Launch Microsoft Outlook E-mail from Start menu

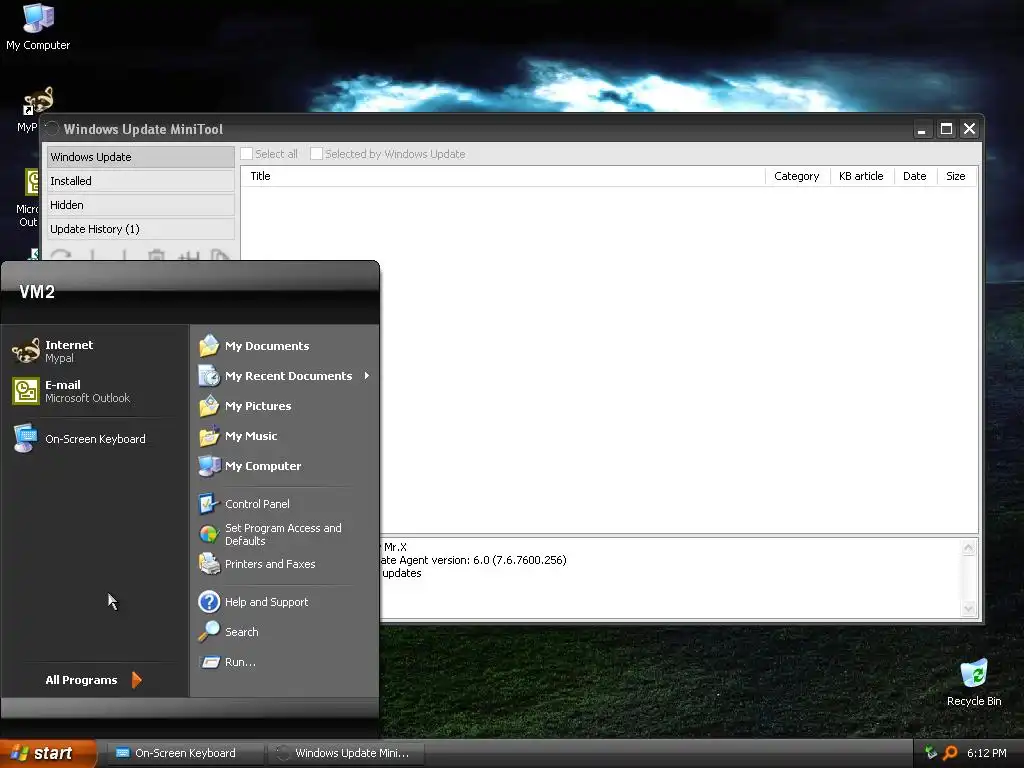point(95,391)
